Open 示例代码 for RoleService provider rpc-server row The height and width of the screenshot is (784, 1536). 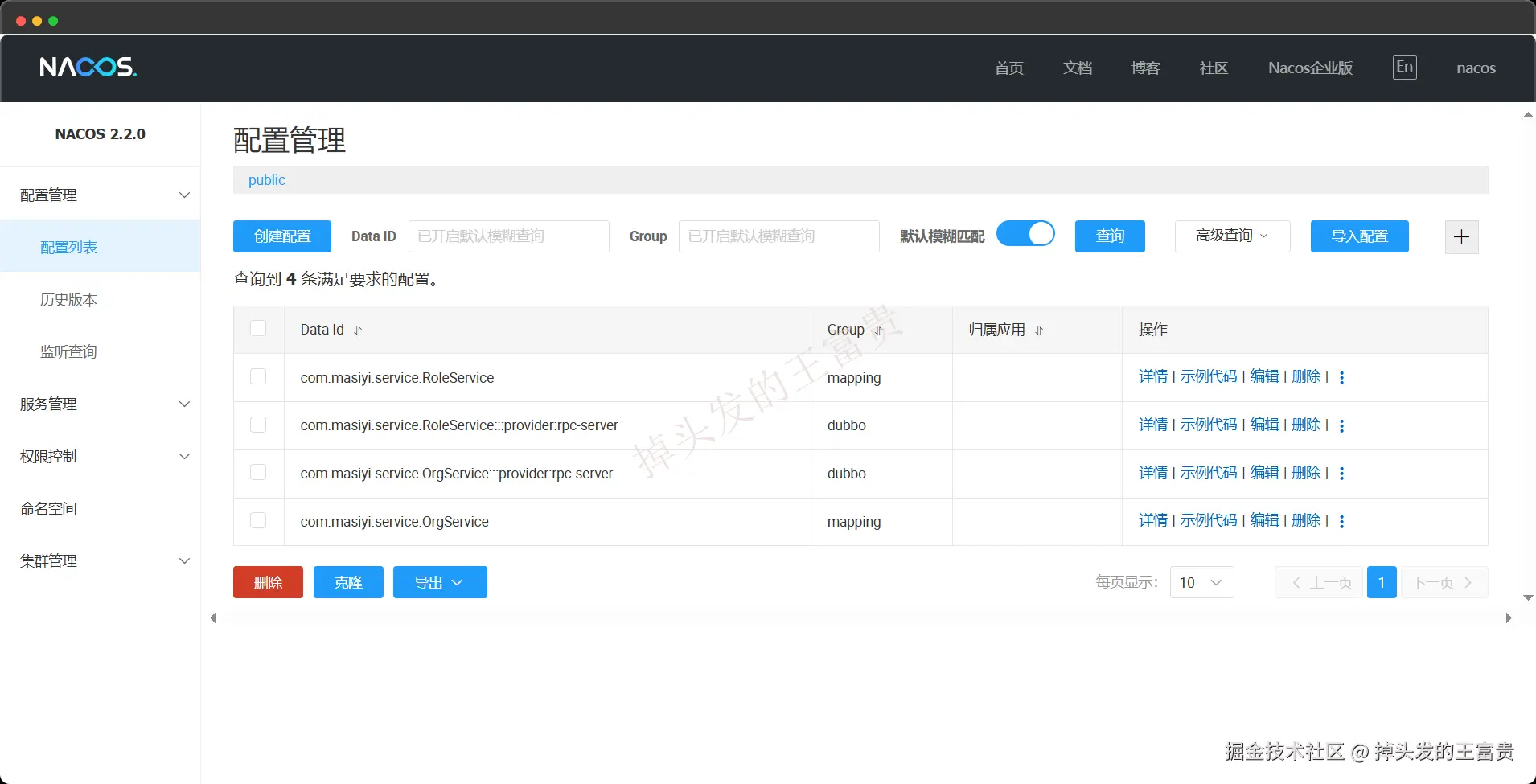point(1208,425)
